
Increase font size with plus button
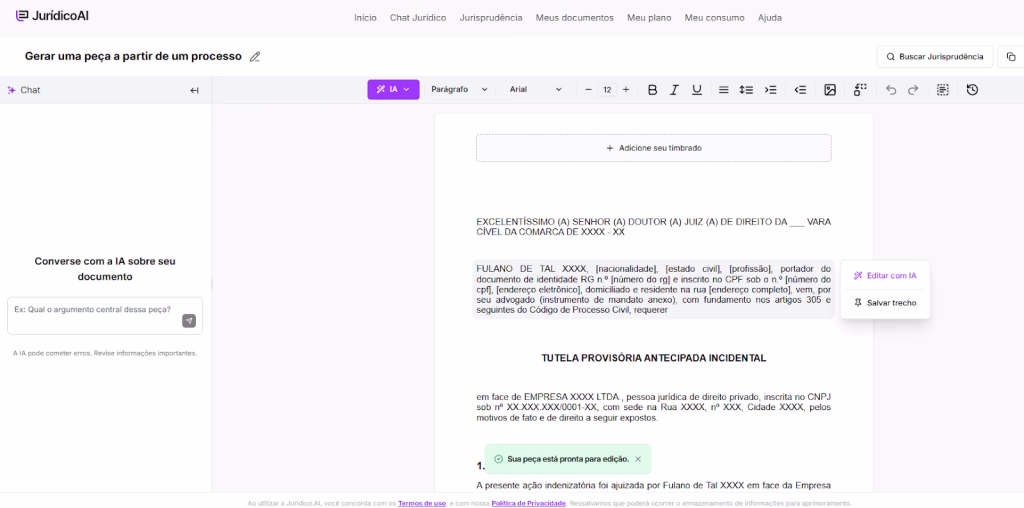(626, 89)
